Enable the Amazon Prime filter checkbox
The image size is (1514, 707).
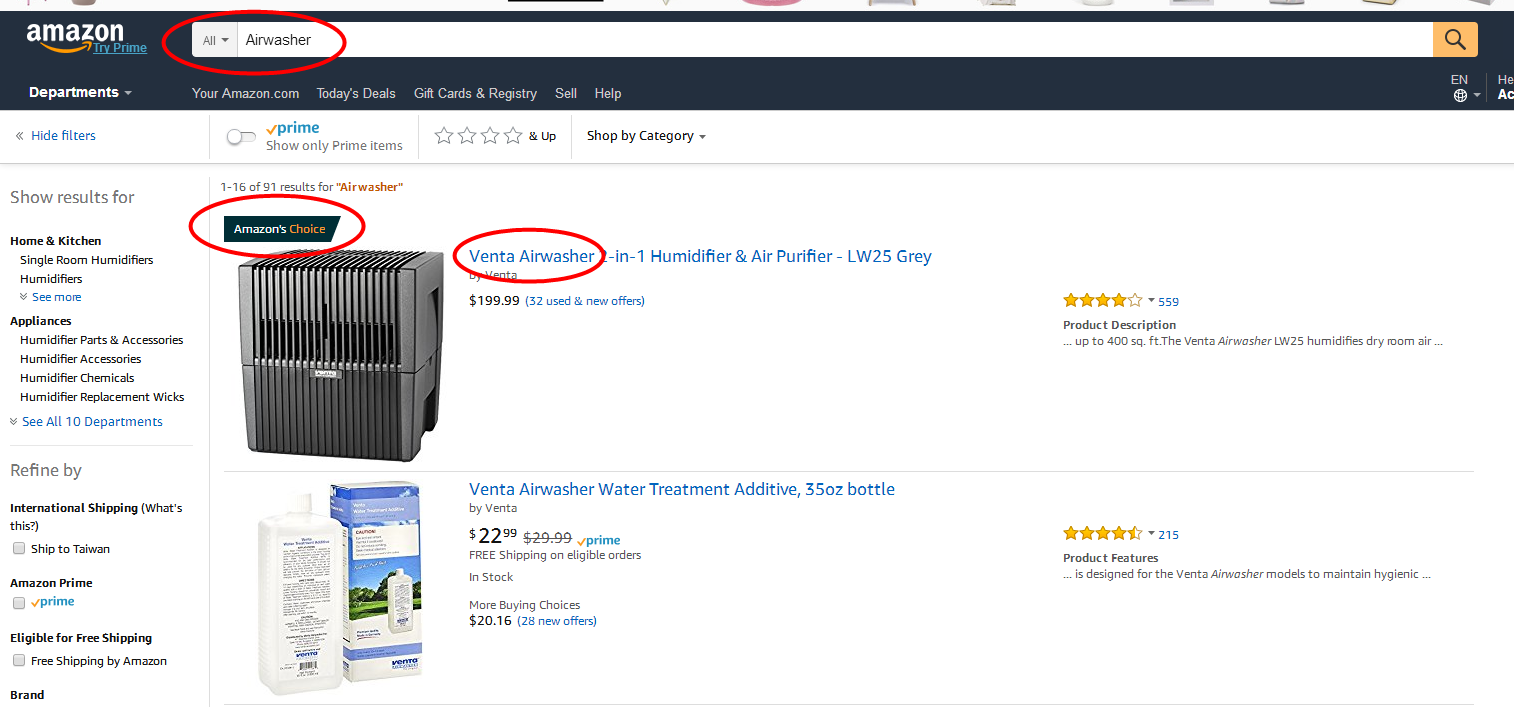tap(19, 603)
